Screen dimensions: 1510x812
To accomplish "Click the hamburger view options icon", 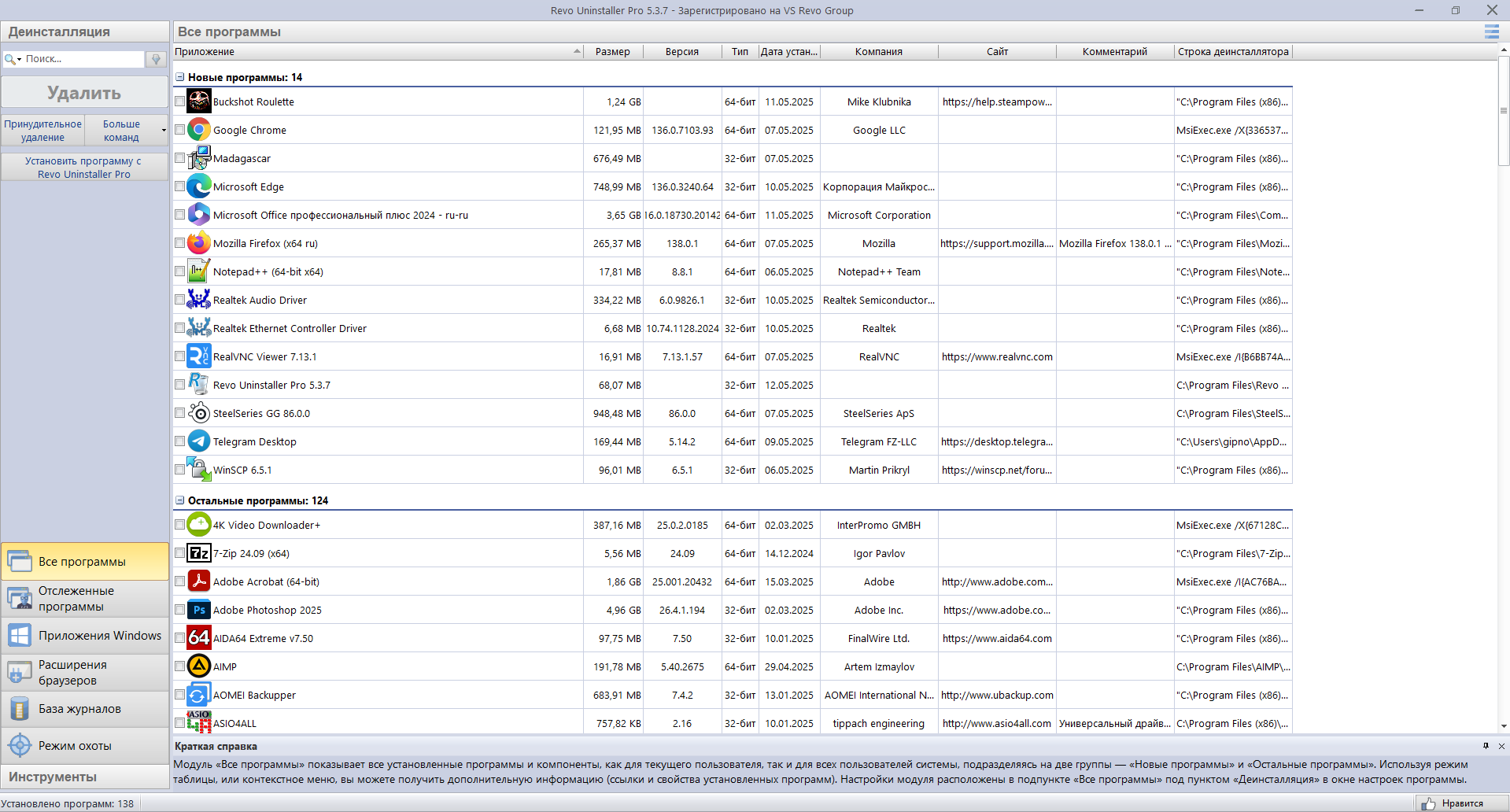I will click(x=1491, y=32).
